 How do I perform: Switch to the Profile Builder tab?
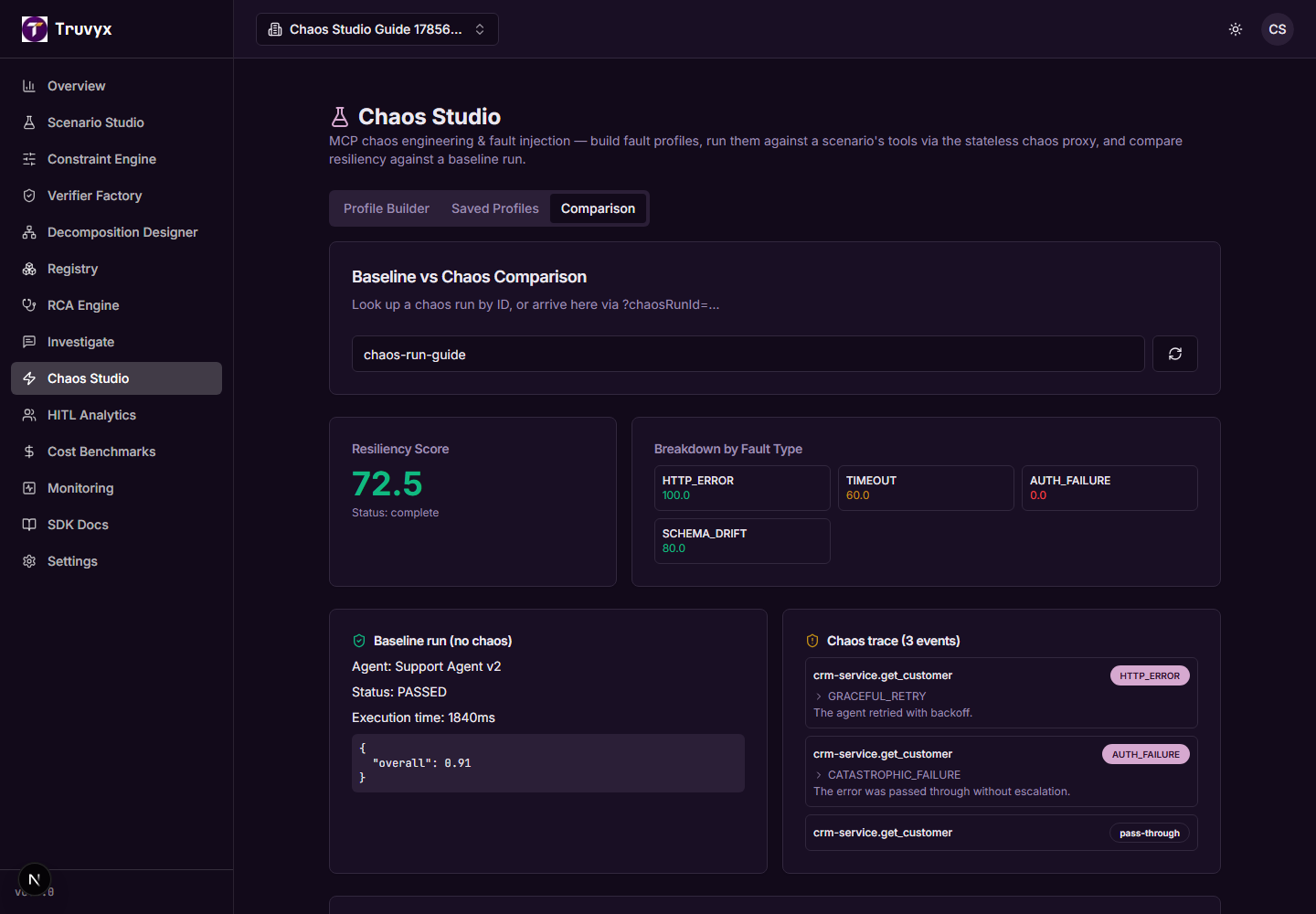click(x=387, y=208)
